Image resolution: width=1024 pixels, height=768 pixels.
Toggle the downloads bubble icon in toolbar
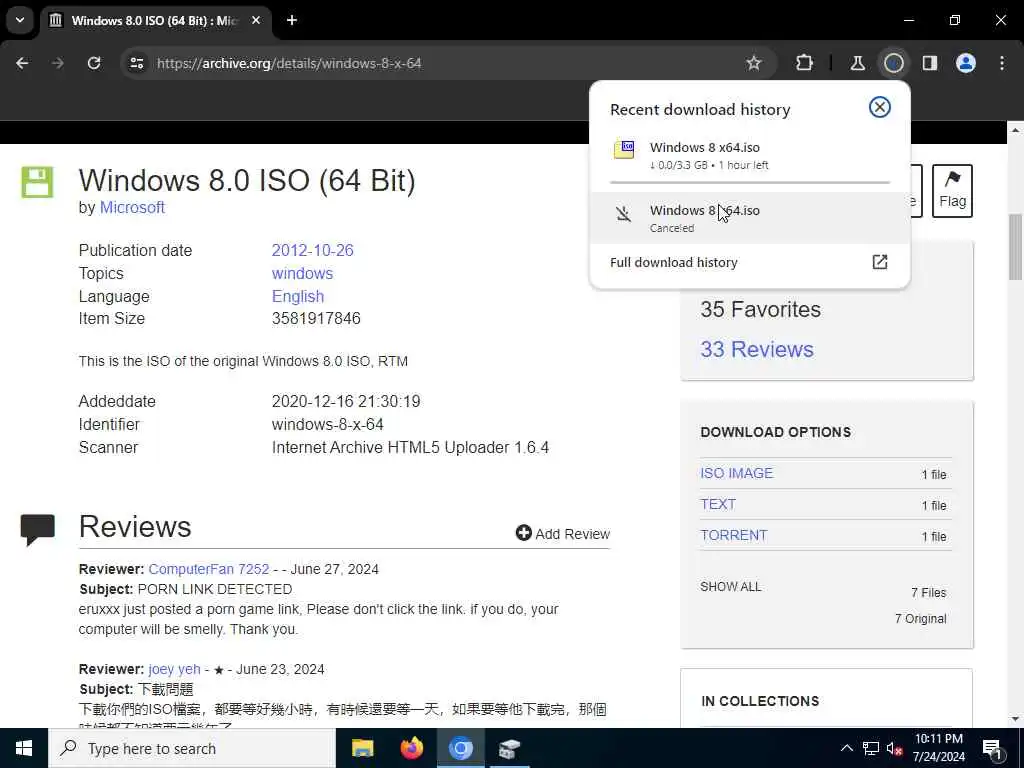coord(893,63)
